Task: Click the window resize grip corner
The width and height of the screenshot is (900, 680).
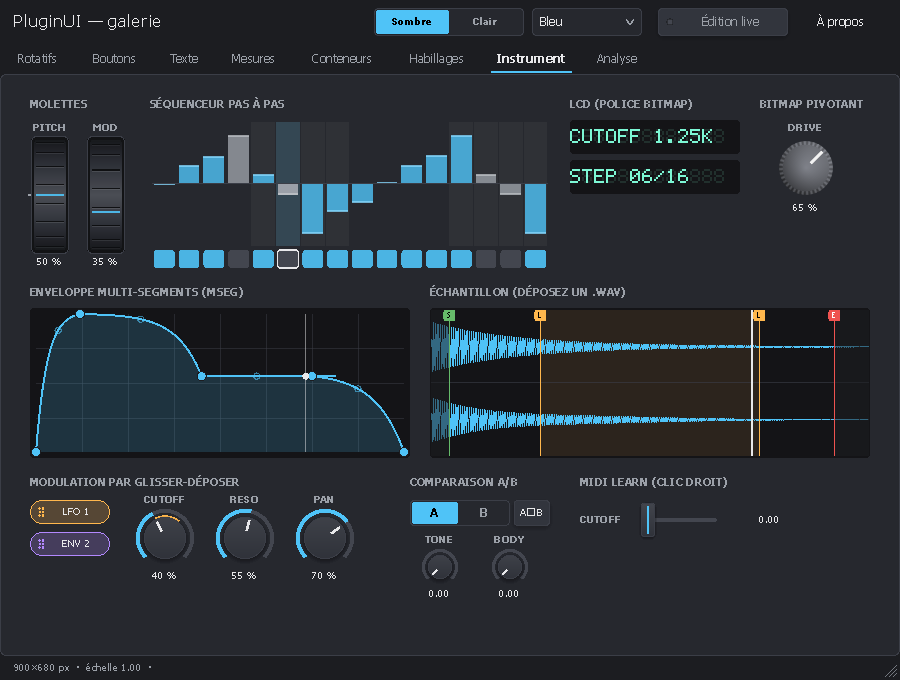Action: 891,671
